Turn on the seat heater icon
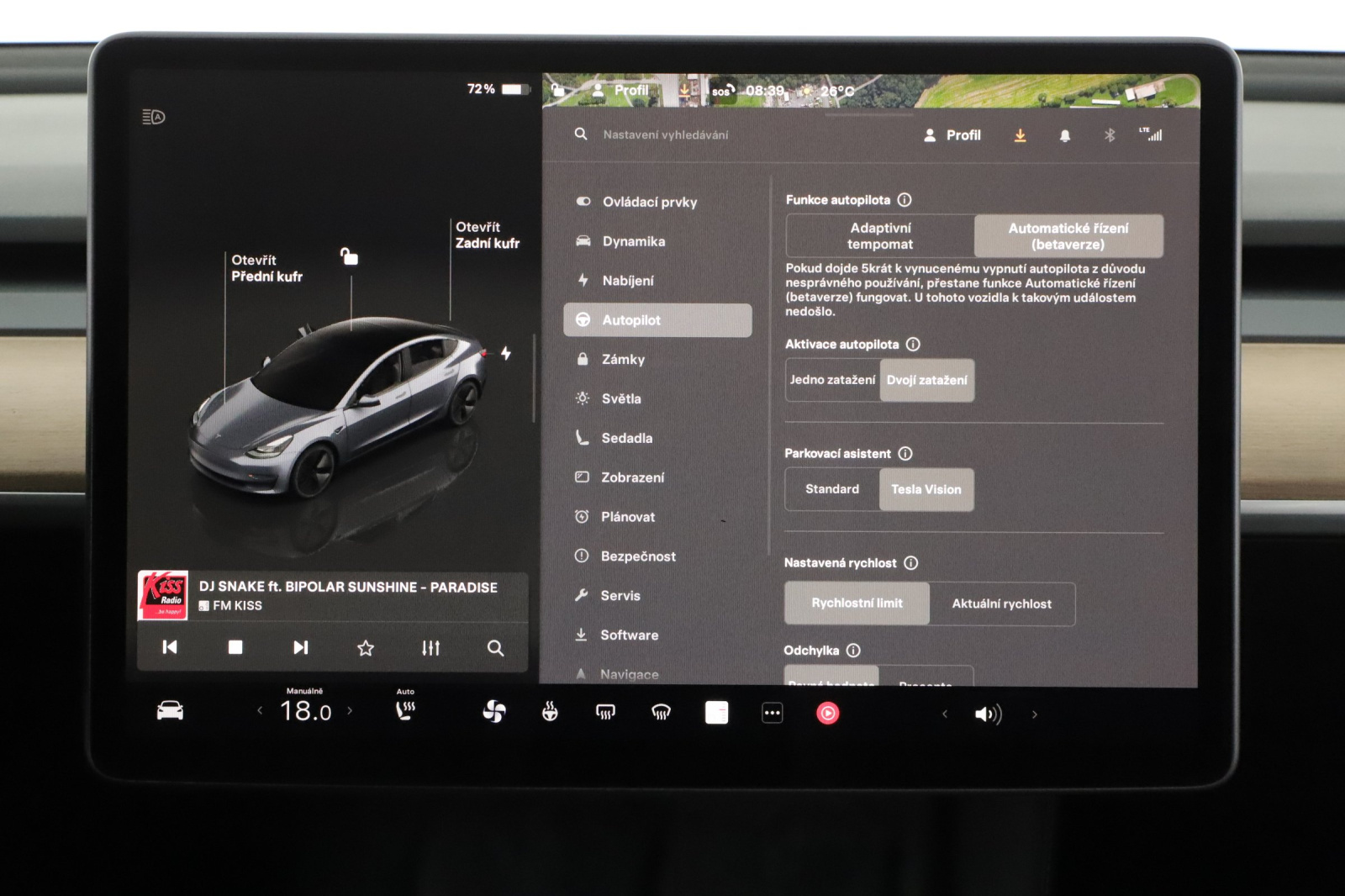 pyautogui.click(x=405, y=711)
